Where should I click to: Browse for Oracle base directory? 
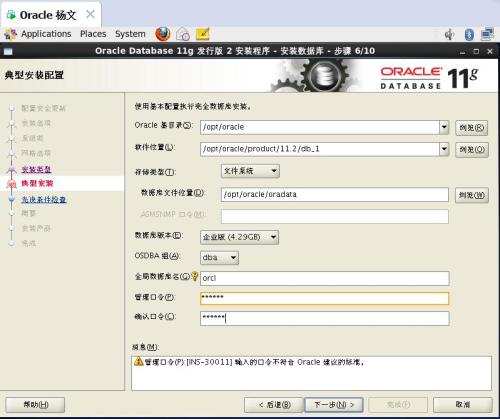pyautogui.click(x=472, y=128)
